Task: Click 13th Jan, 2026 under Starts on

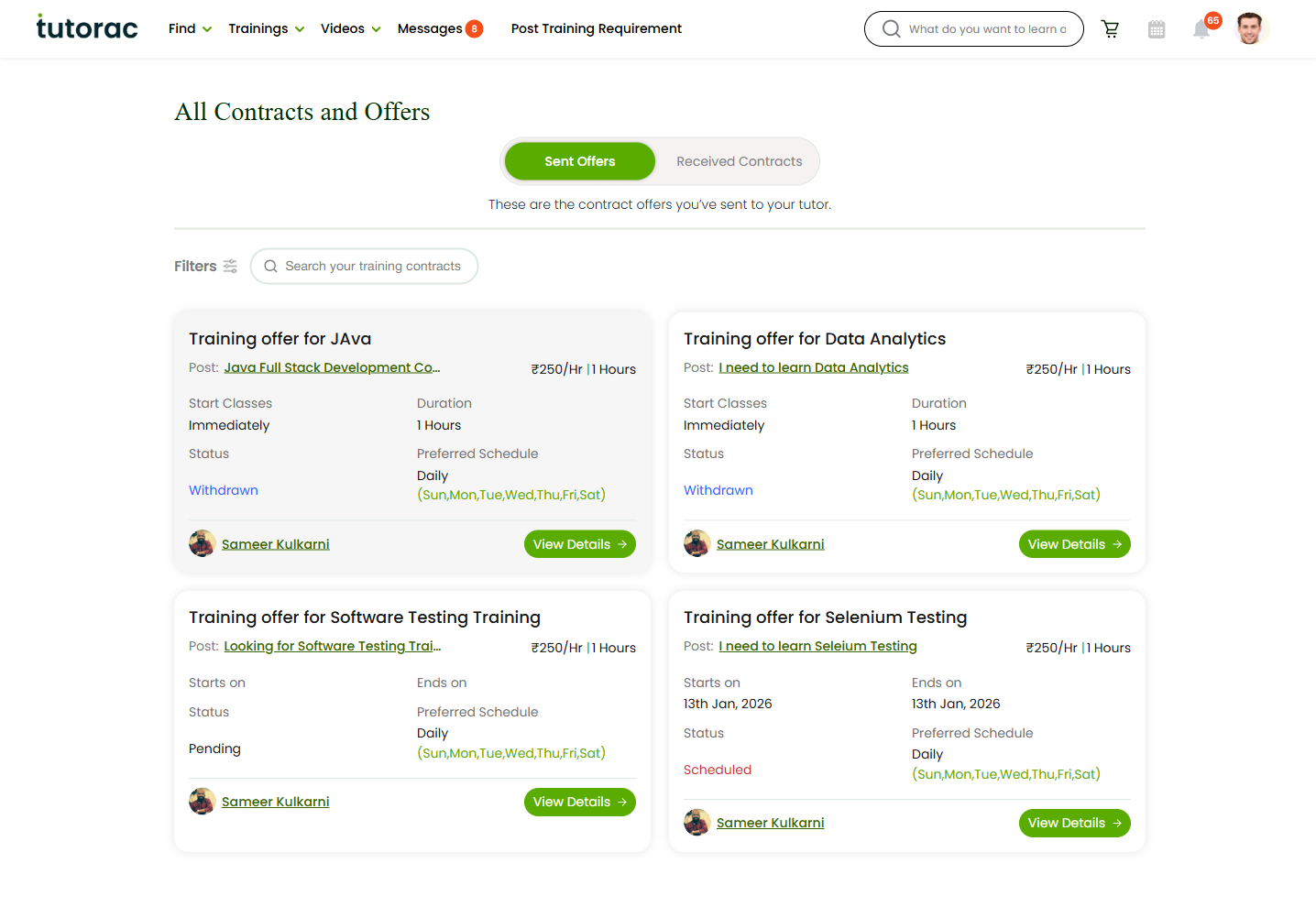Action: (728, 704)
